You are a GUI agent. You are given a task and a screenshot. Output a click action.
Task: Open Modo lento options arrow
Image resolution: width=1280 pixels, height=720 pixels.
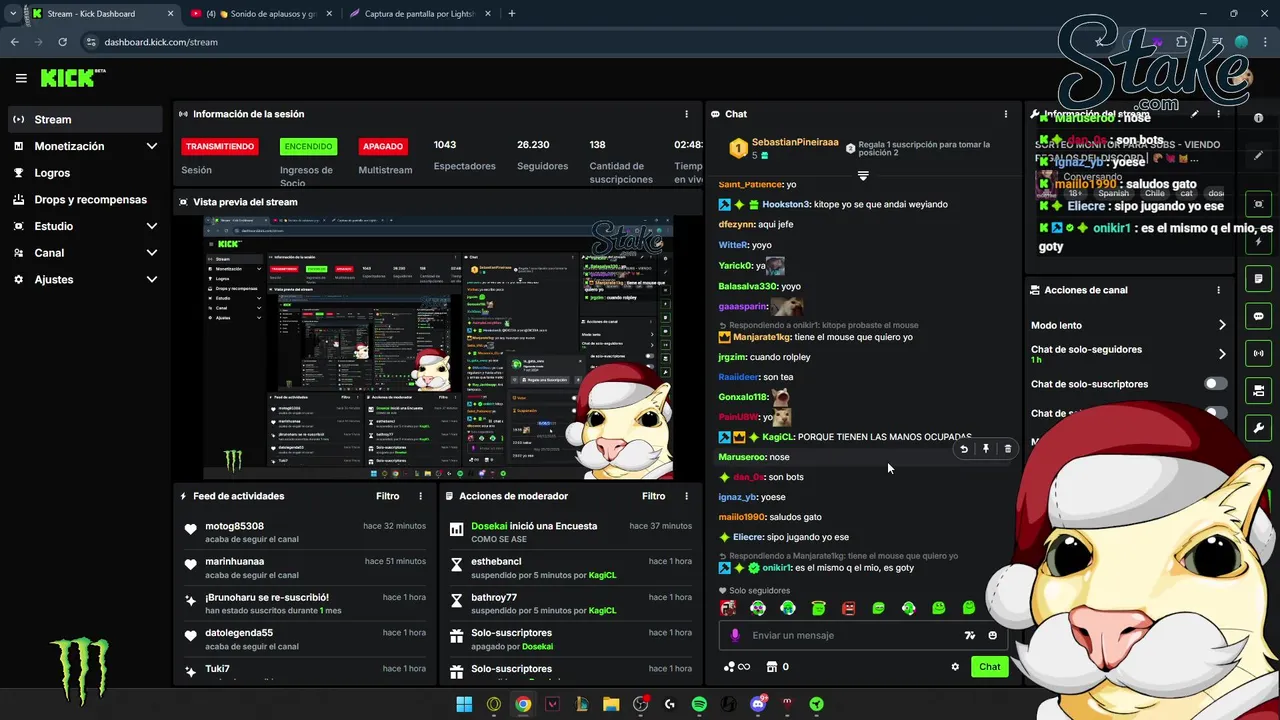pyautogui.click(x=1221, y=325)
